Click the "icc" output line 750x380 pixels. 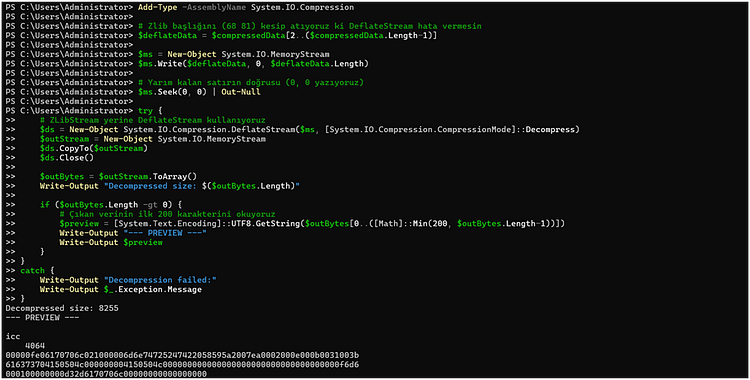[13, 336]
